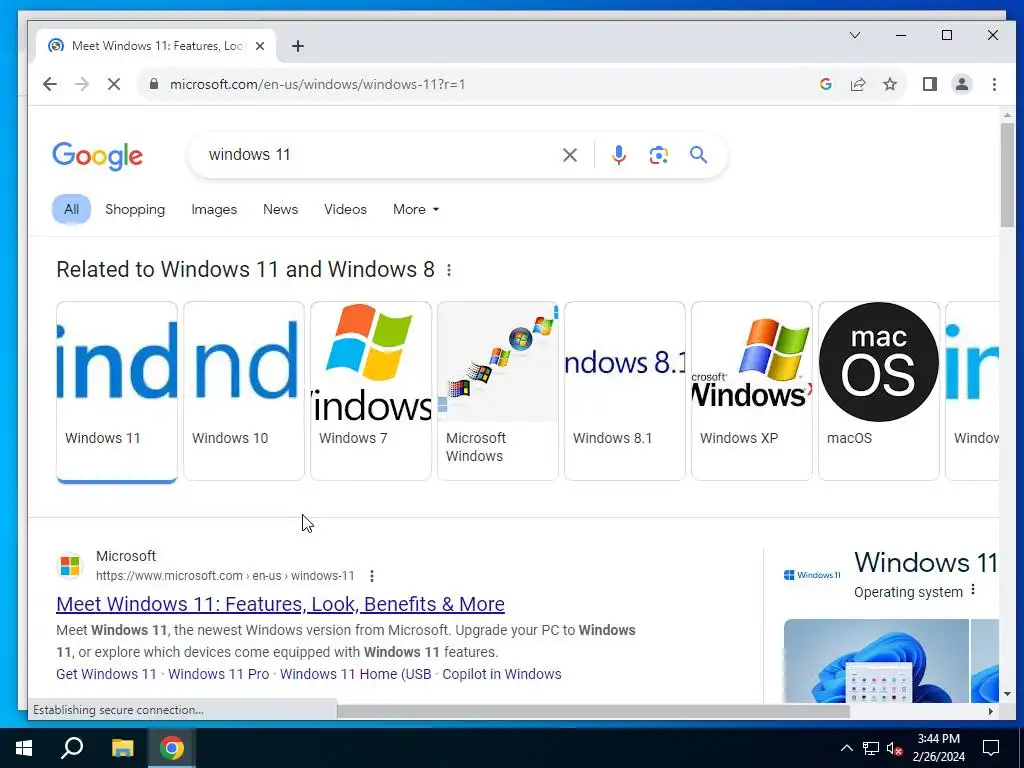Show hidden system tray icons
This screenshot has height=768, width=1024.
click(846, 748)
